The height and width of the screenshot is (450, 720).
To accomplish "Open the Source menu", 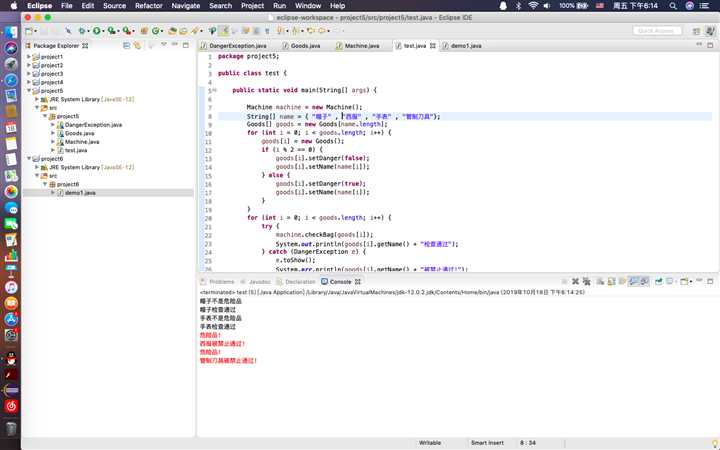I will (x=114, y=6).
